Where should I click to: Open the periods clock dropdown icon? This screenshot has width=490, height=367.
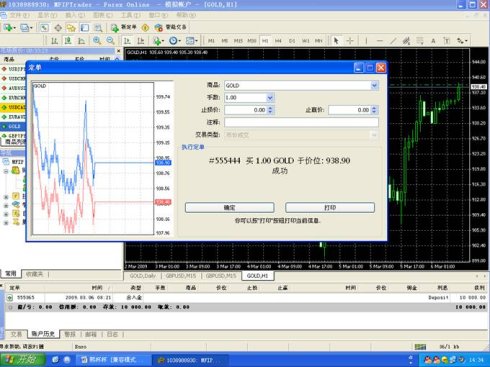[x=174, y=41]
